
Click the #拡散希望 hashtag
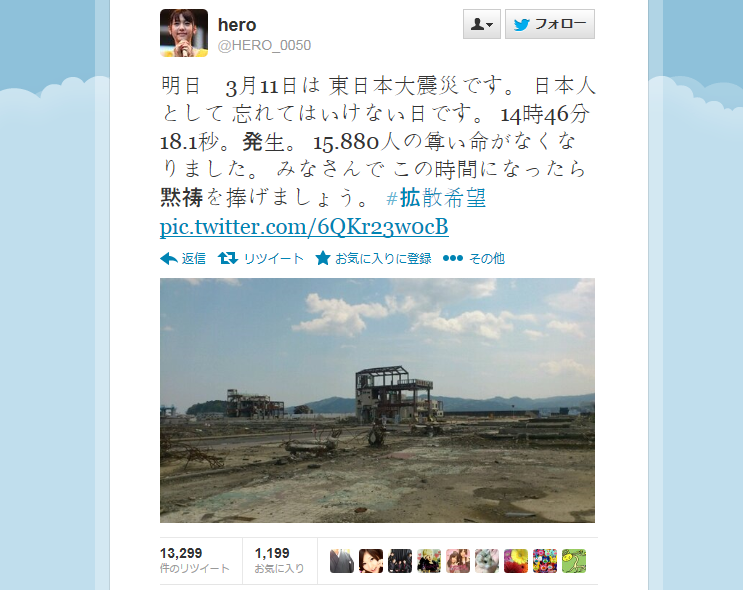(x=436, y=198)
